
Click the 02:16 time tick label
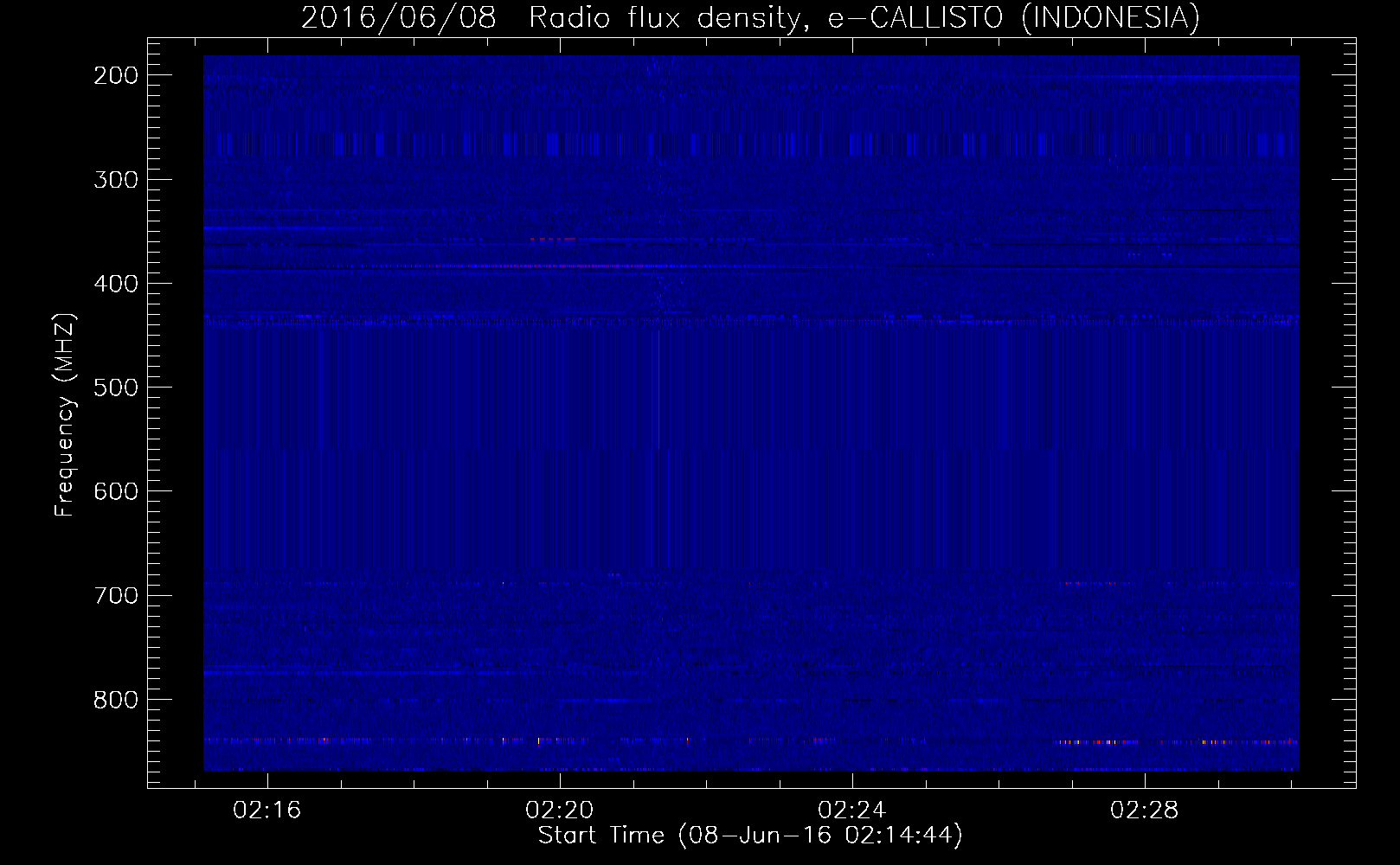(267, 811)
